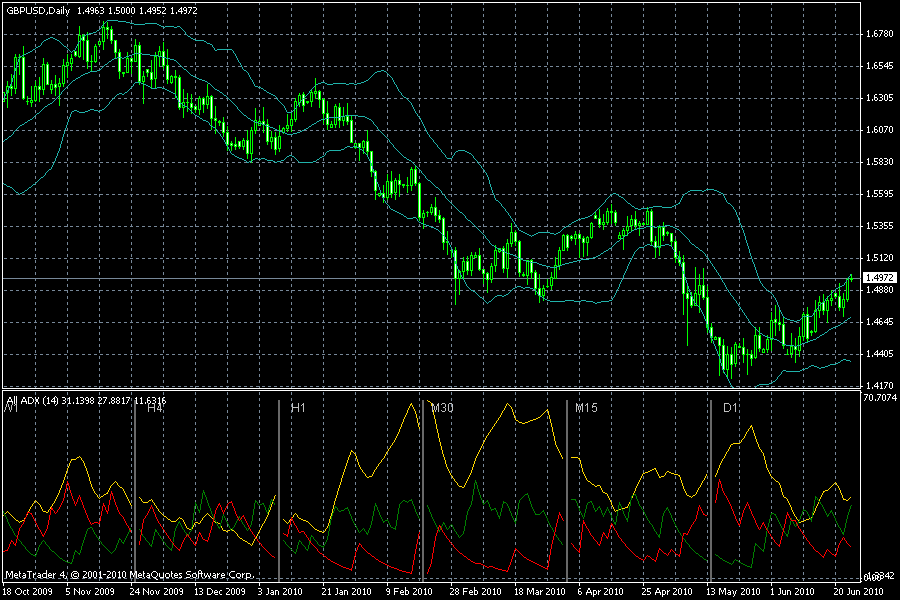
Task: Select the 13 May 2010 date label
Action: 733,591
